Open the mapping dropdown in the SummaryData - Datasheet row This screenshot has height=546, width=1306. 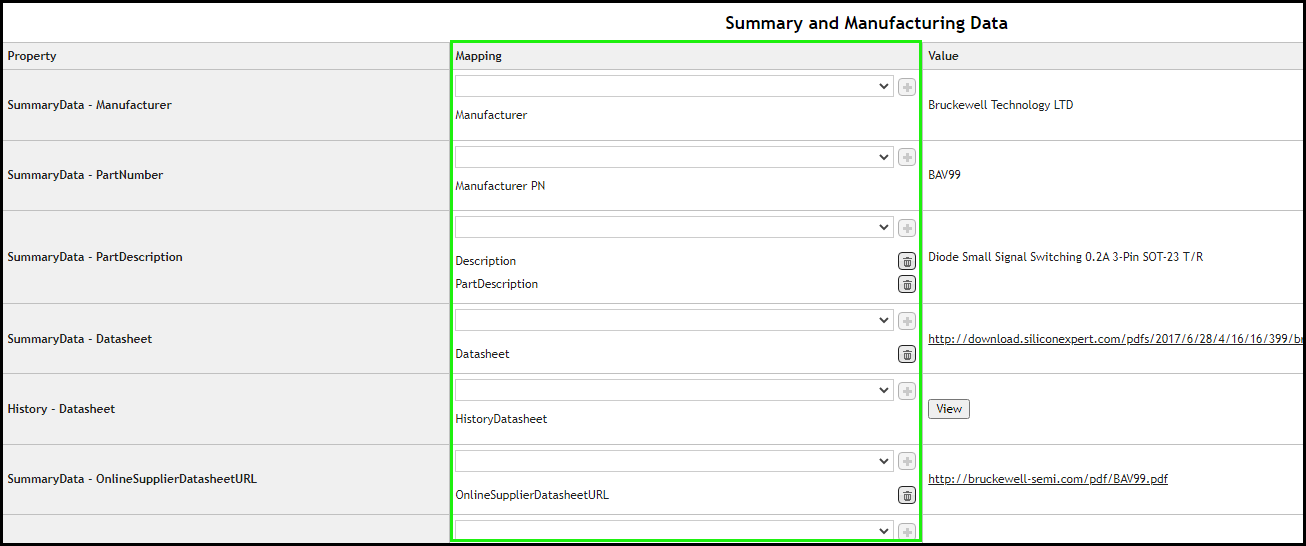coord(674,320)
